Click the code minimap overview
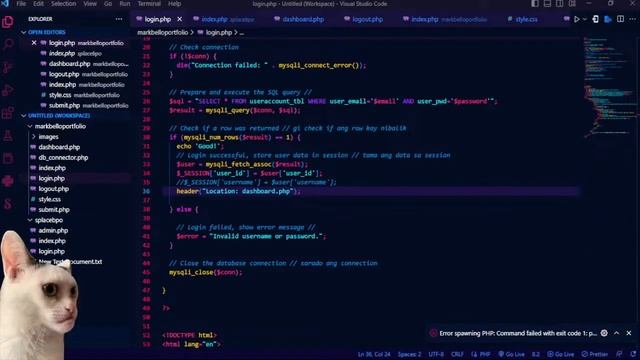Screen dimensions: 640x360 coord(609,88)
